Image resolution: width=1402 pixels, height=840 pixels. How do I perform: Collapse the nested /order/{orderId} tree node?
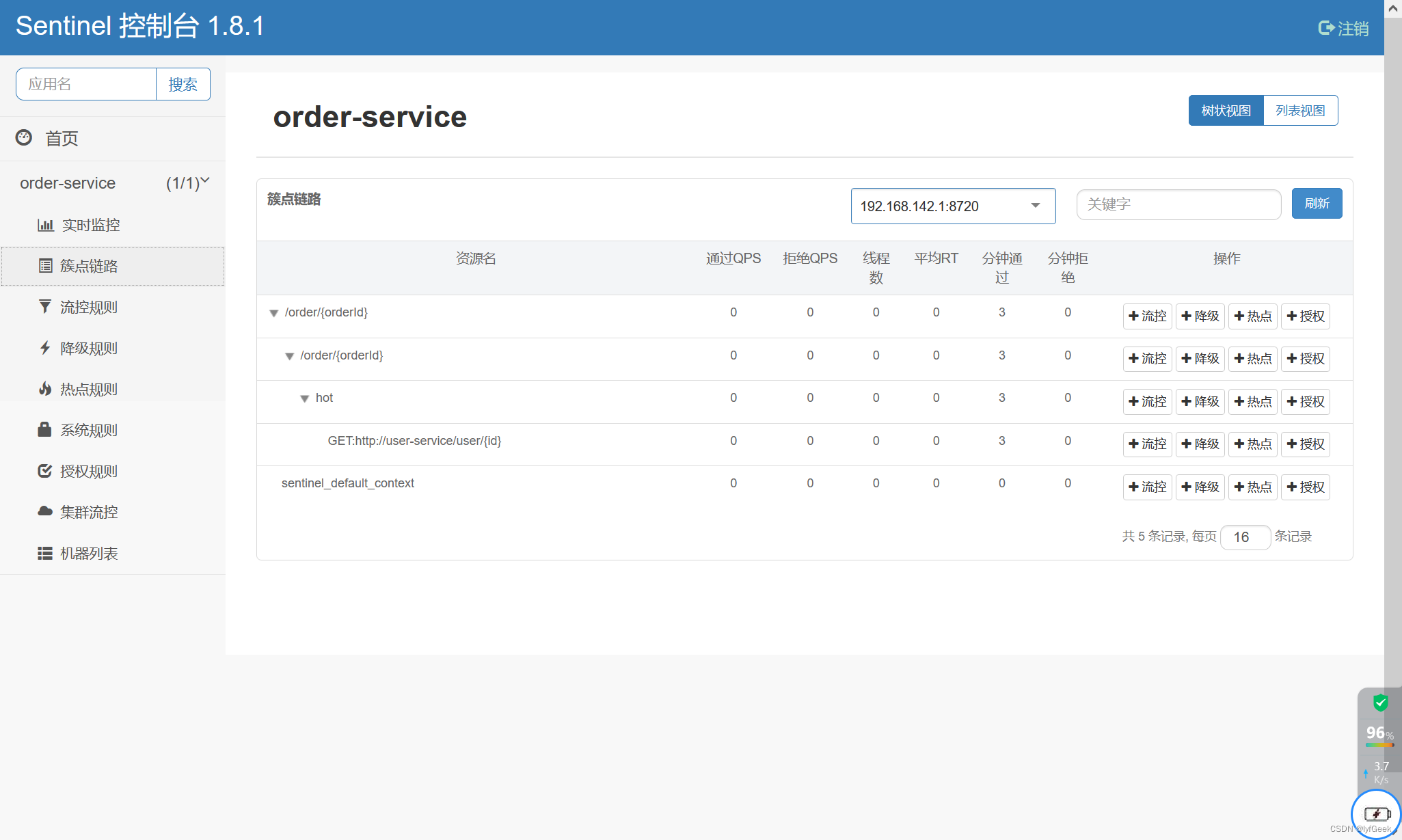tap(289, 356)
